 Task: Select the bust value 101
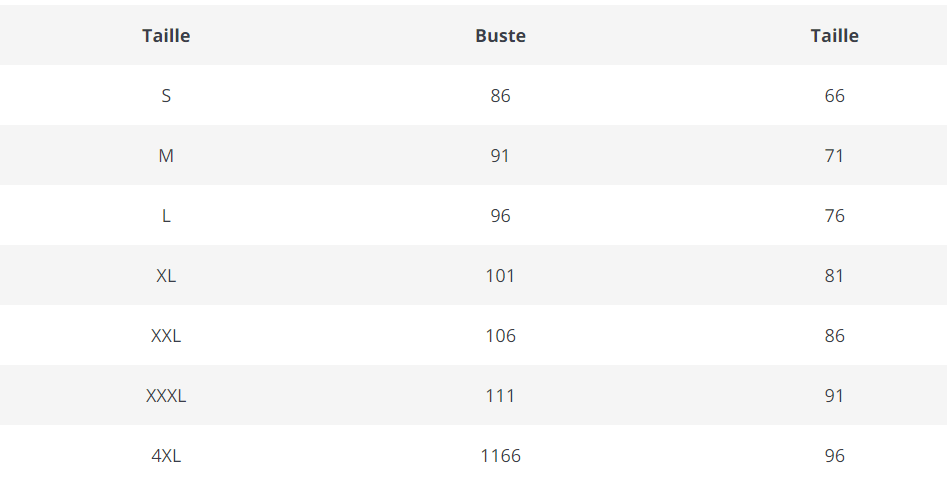[500, 276]
